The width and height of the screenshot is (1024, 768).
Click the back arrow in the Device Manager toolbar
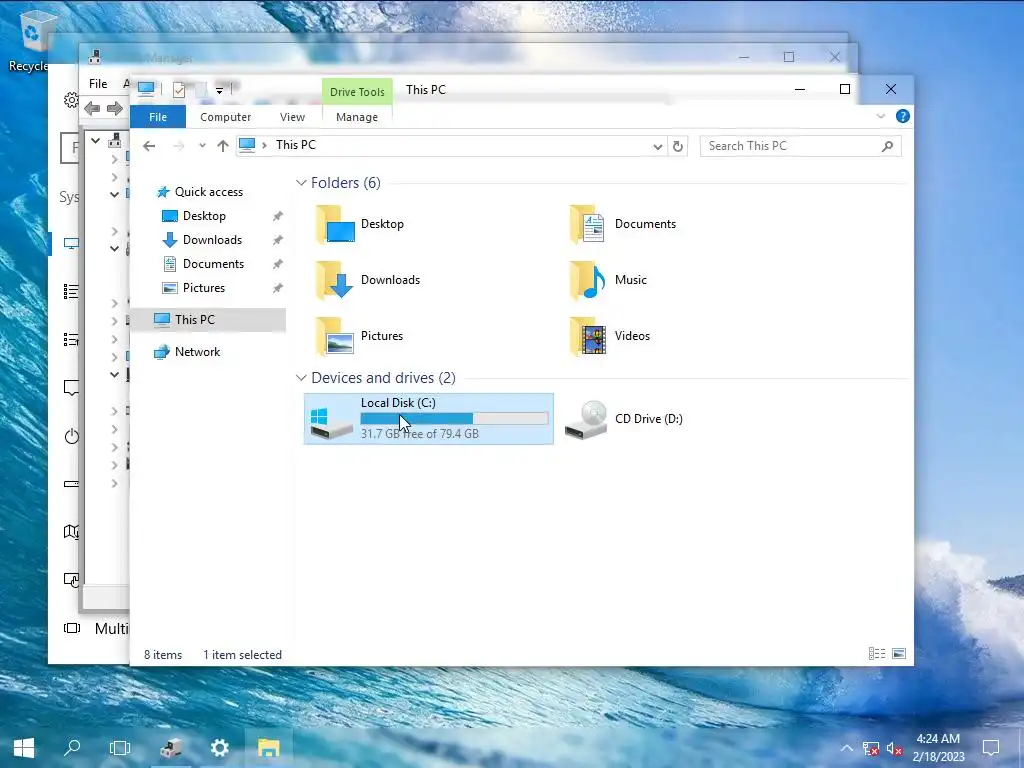[92, 108]
